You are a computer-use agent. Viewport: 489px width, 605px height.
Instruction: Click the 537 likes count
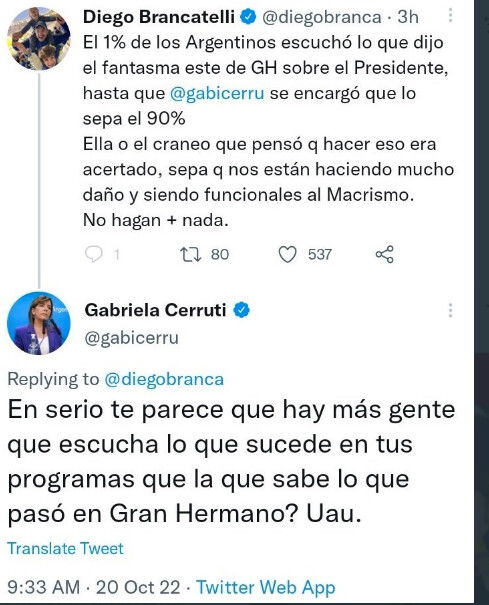pos(320,255)
